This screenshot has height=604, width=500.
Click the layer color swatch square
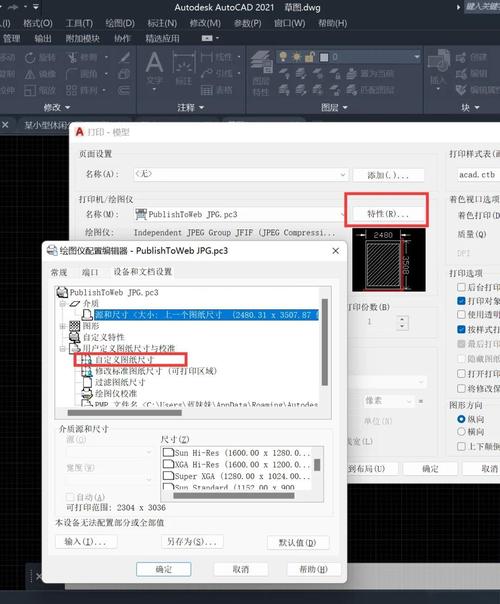[324, 57]
